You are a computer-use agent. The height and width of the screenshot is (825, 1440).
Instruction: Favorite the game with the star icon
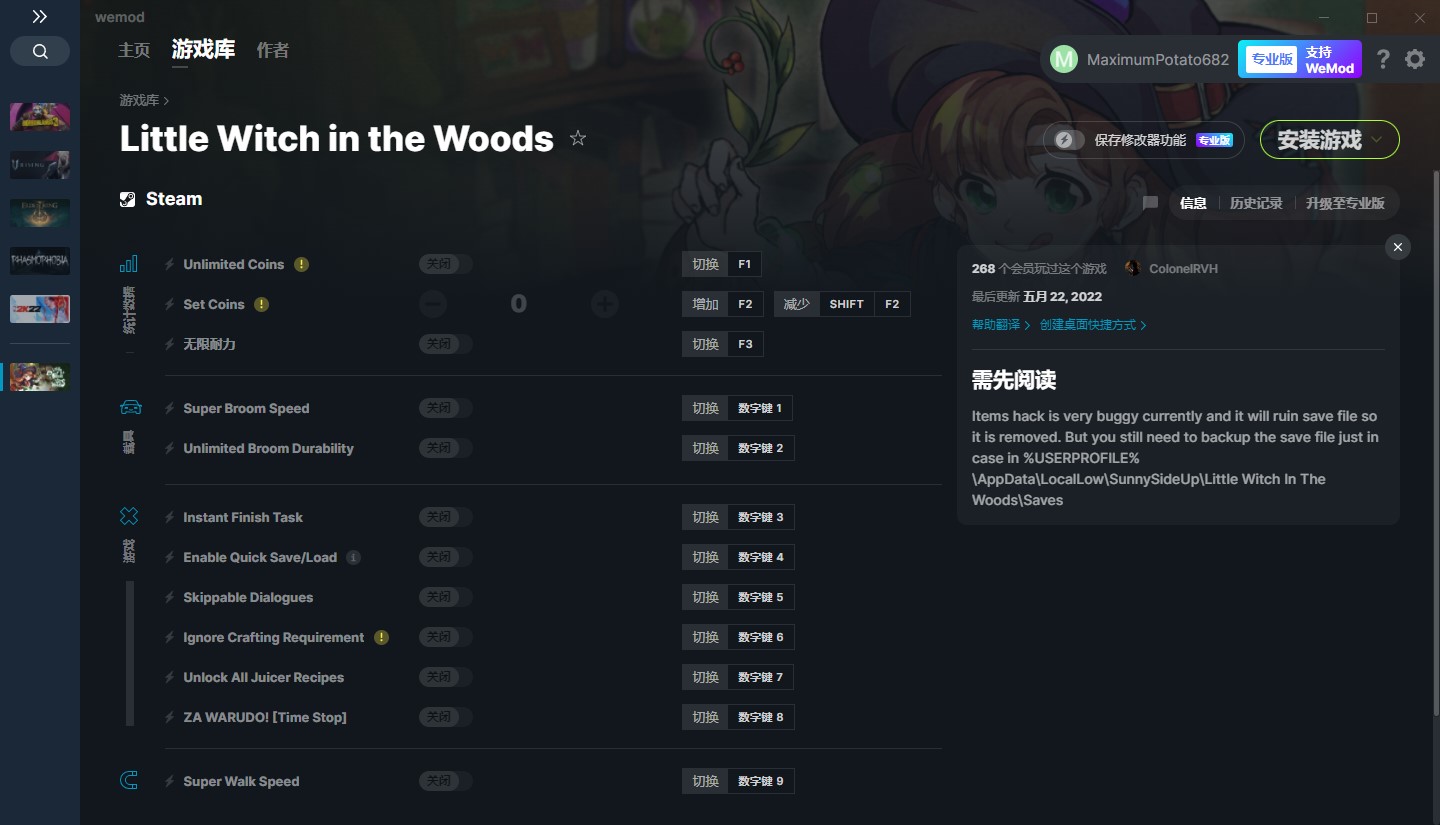click(578, 138)
